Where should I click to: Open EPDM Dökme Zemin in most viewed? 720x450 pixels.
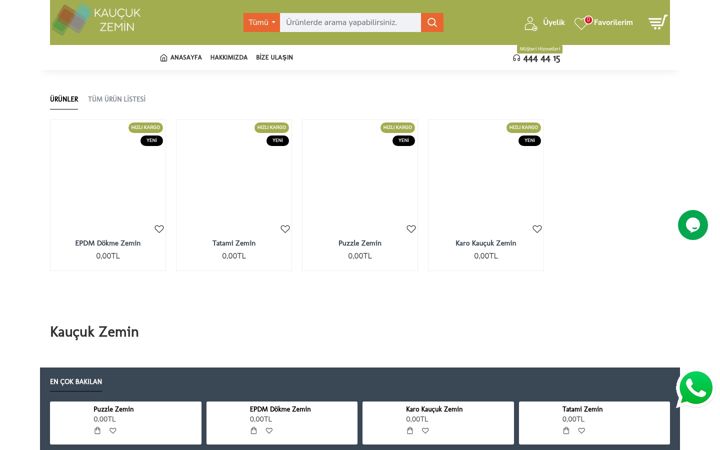[280, 409]
